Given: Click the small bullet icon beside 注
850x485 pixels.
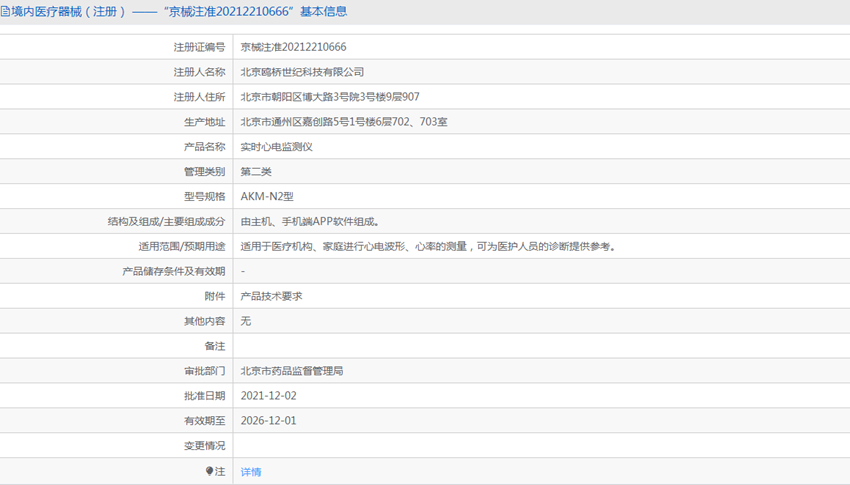Looking at the screenshot, I should [210, 471].
